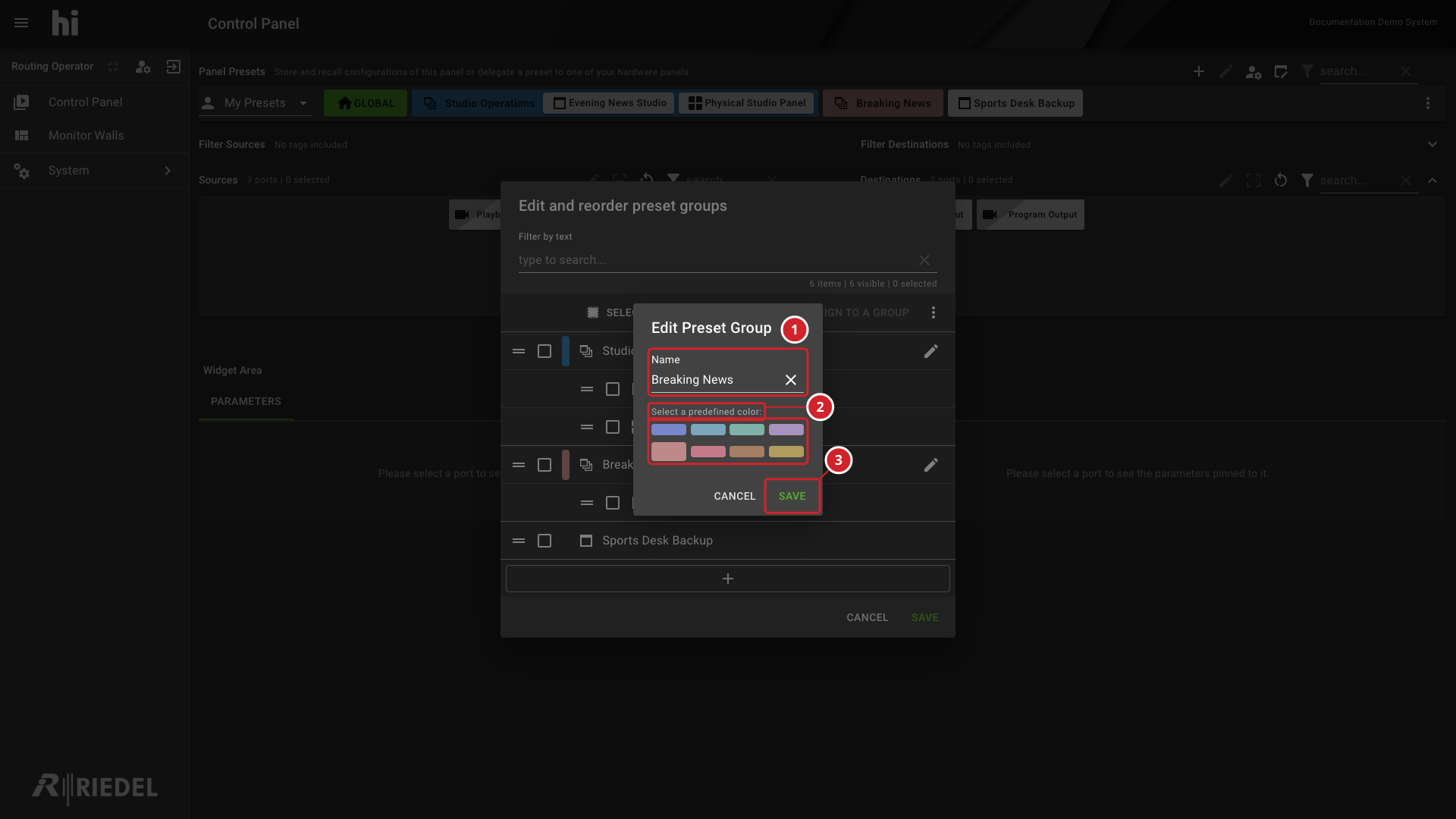Click the edit pencil in Panel Presets toolbar
Image resolution: width=1456 pixels, height=819 pixels.
1226,71
